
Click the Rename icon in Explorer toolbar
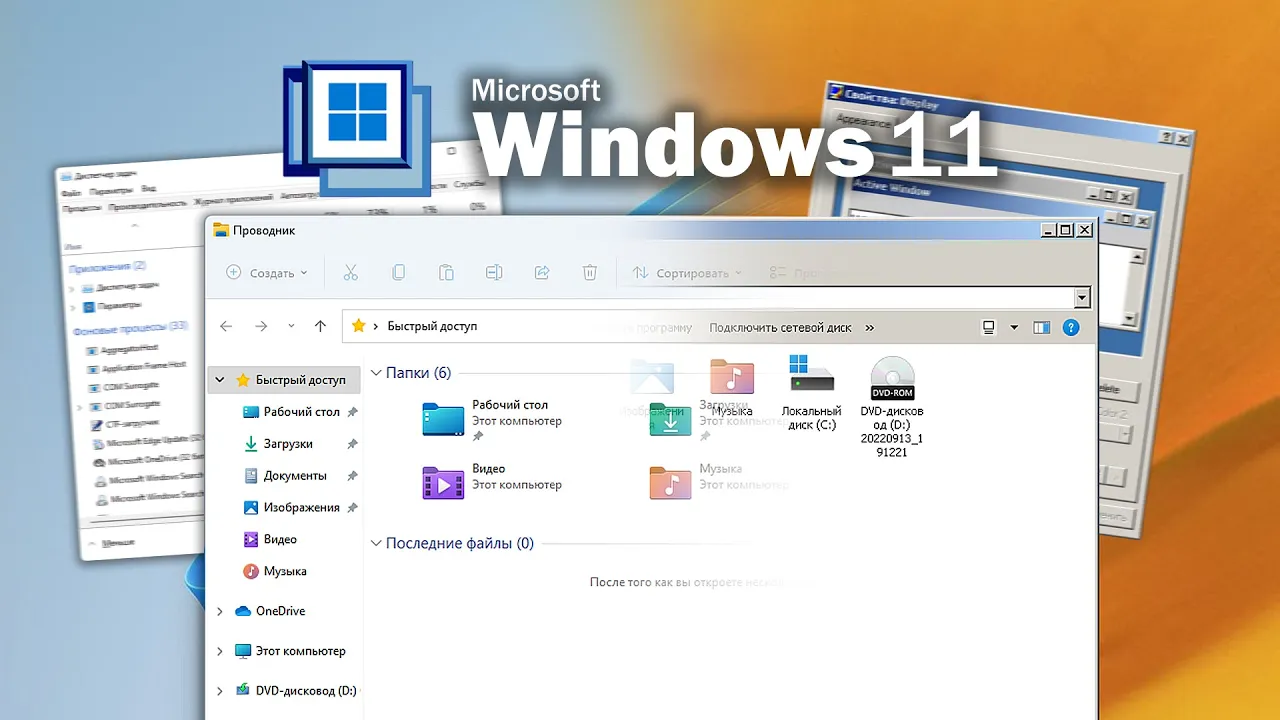[494, 272]
